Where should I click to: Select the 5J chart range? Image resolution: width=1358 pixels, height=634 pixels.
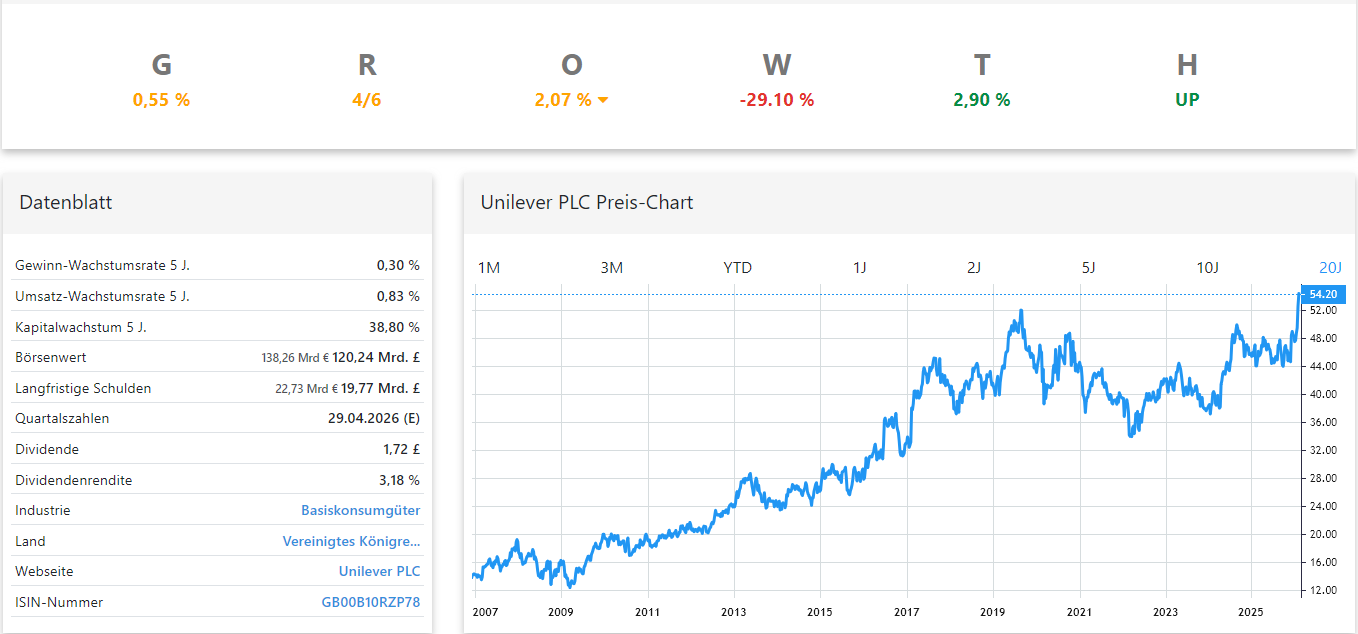coord(1089,267)
